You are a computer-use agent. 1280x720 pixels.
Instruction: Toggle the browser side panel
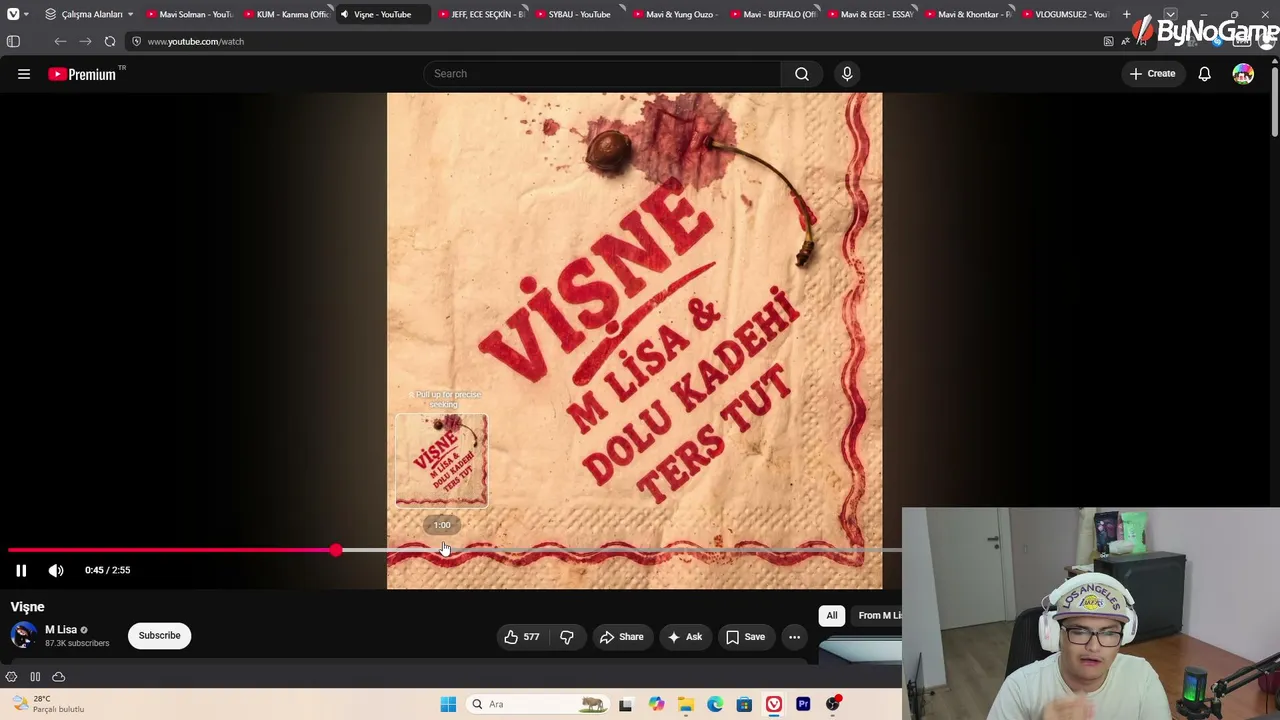tap(13, 41)
